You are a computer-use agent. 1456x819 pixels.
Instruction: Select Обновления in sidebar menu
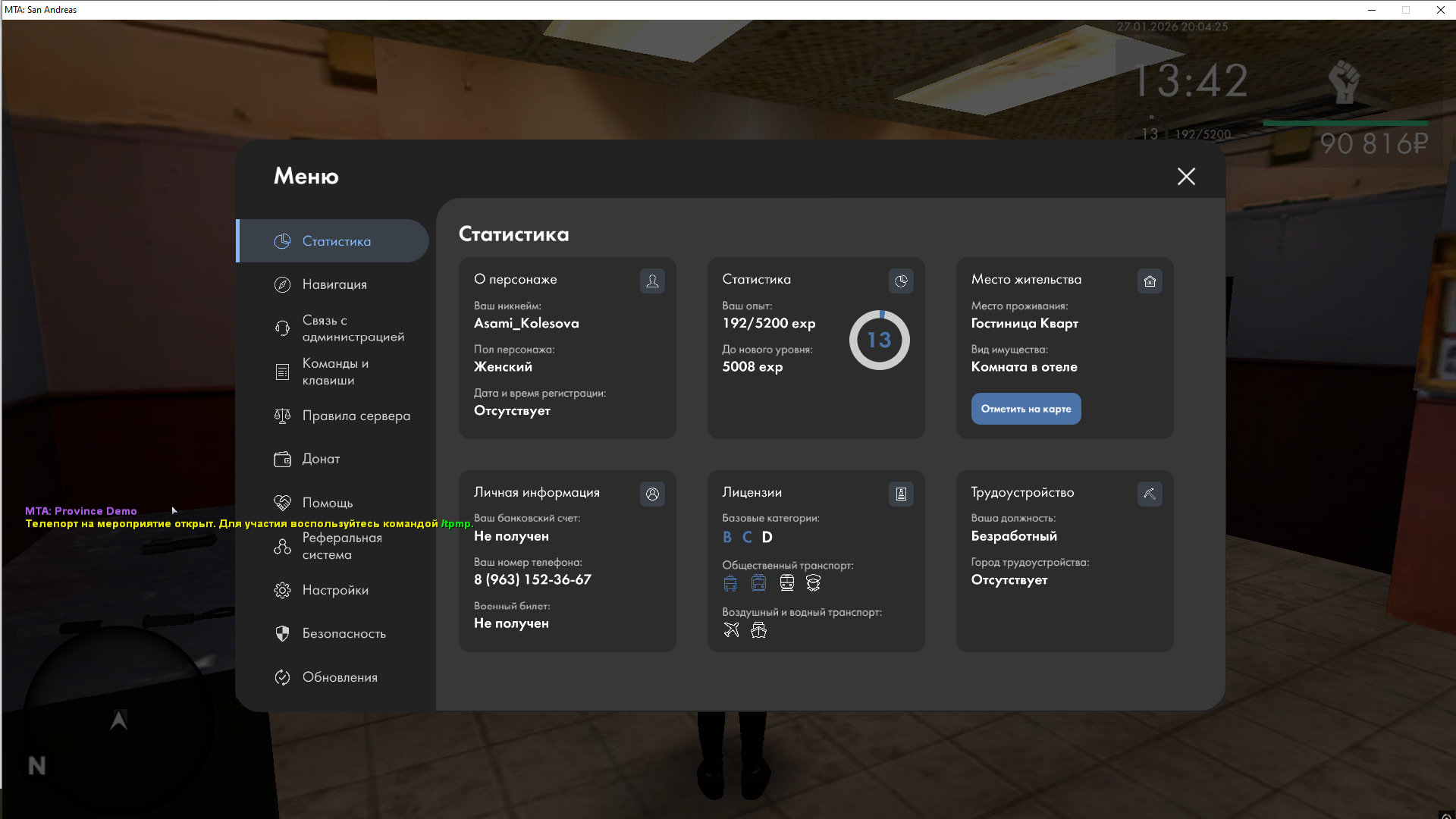(x=340, y=677)
